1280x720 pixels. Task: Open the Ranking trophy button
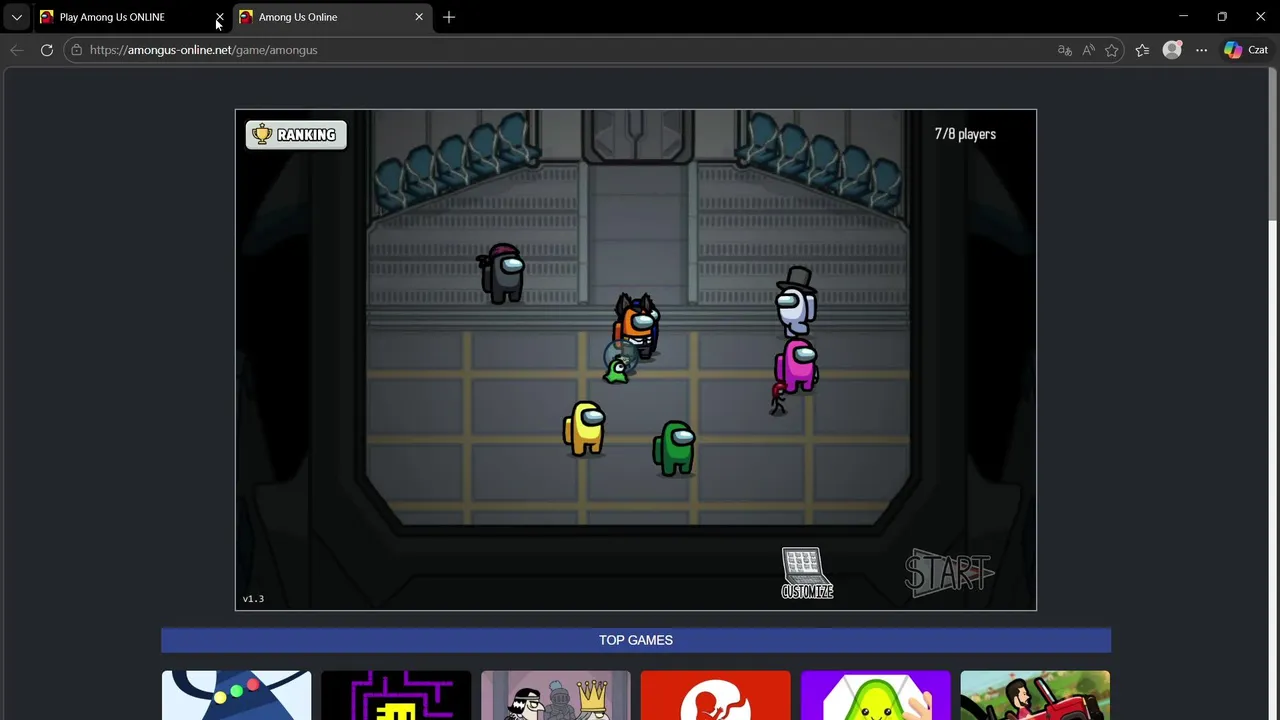296,135
